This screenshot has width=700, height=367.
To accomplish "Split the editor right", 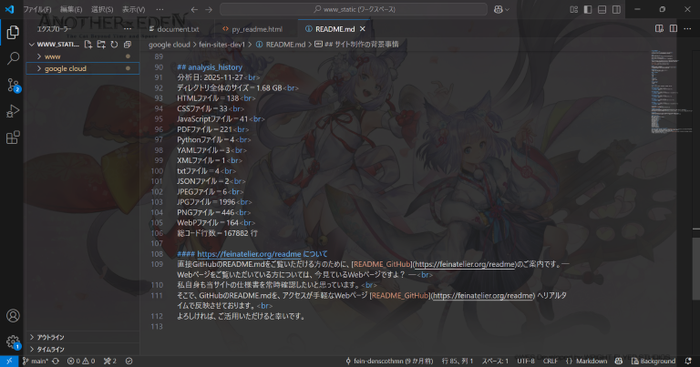I will pyautogui.click(x=673, y=29).
